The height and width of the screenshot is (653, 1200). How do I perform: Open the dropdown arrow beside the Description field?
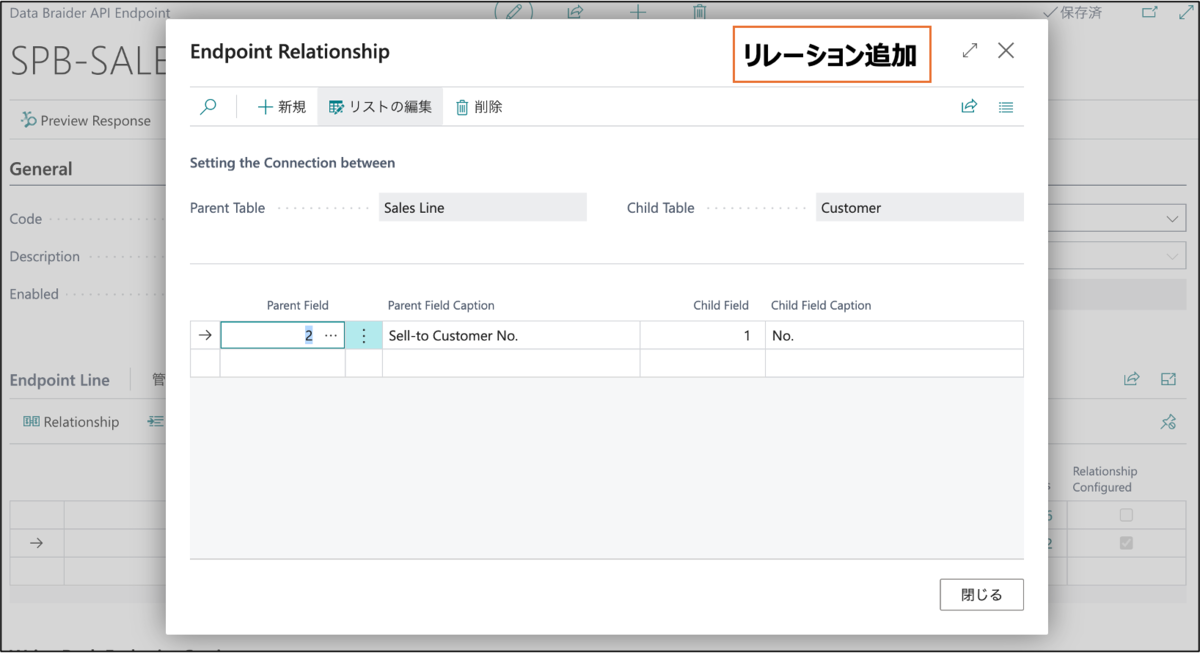pos(1173,256)
